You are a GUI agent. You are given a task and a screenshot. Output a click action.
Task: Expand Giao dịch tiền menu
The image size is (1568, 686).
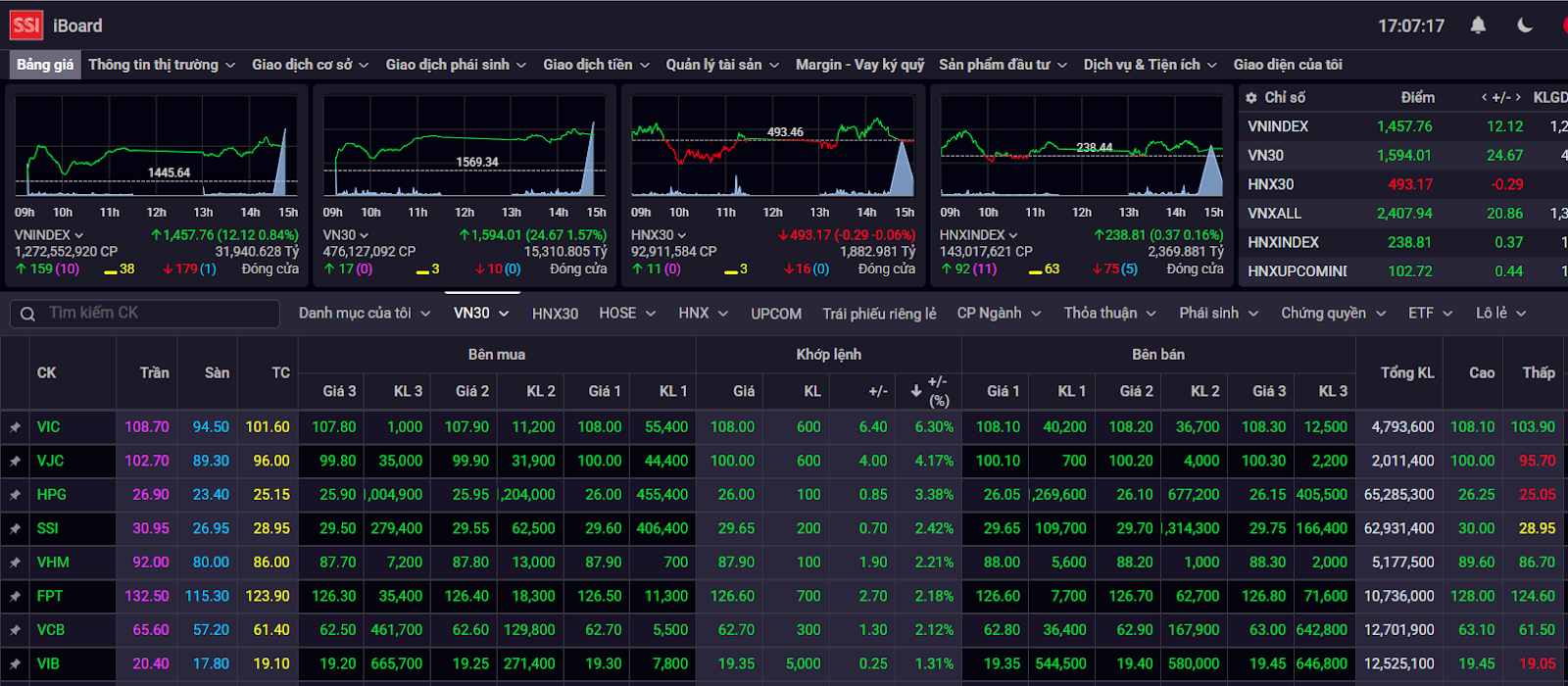(597, 65)
